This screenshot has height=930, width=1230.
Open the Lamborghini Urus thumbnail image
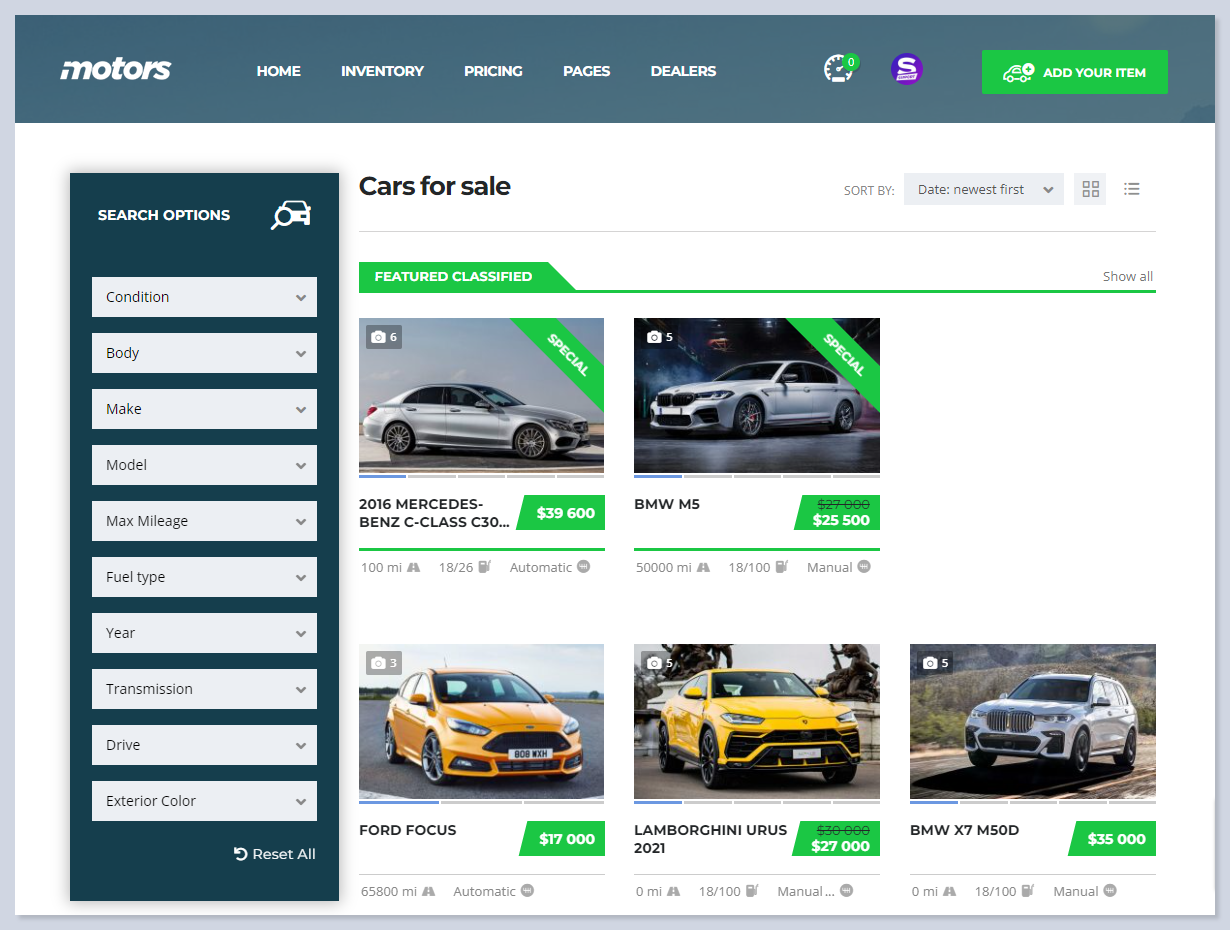(x=756, y=721)
